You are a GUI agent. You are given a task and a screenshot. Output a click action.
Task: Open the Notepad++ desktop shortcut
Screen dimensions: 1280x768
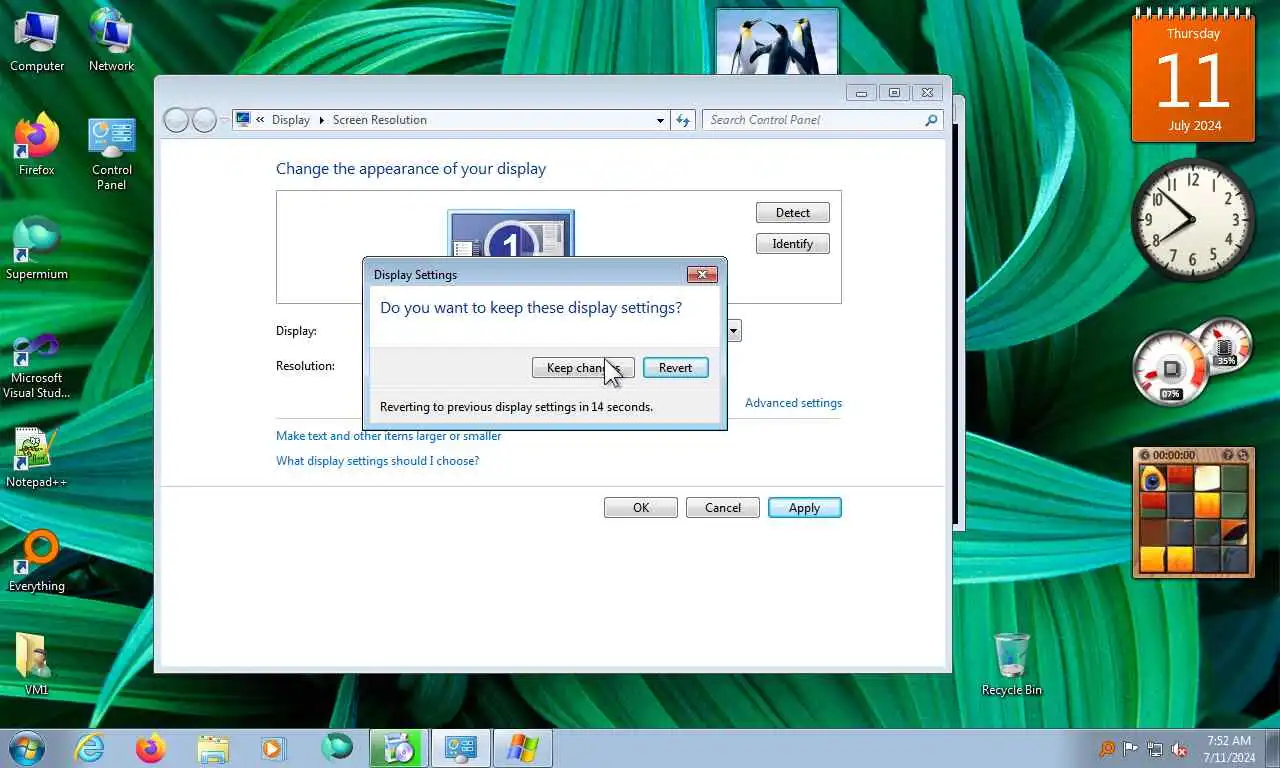(x=37, y=457)
